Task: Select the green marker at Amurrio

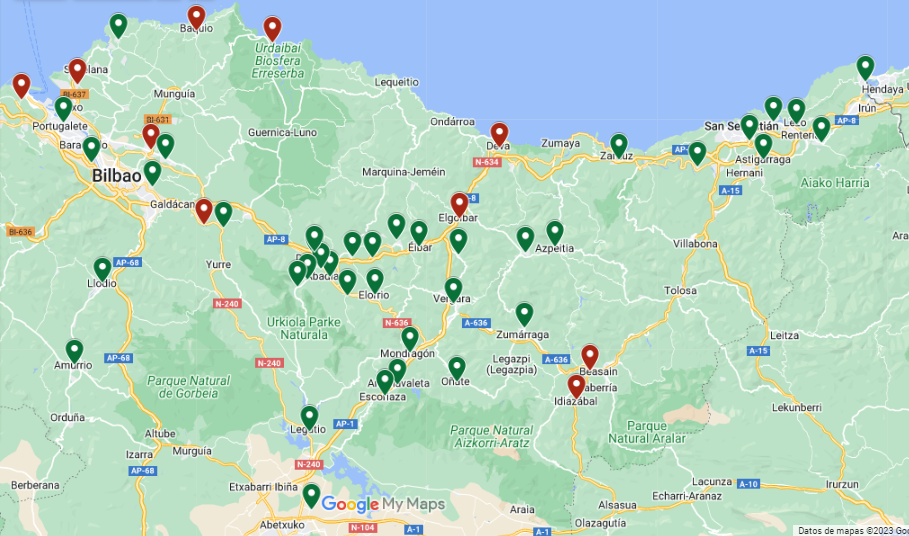Action: pyautogui.click(x=74, y=351)
